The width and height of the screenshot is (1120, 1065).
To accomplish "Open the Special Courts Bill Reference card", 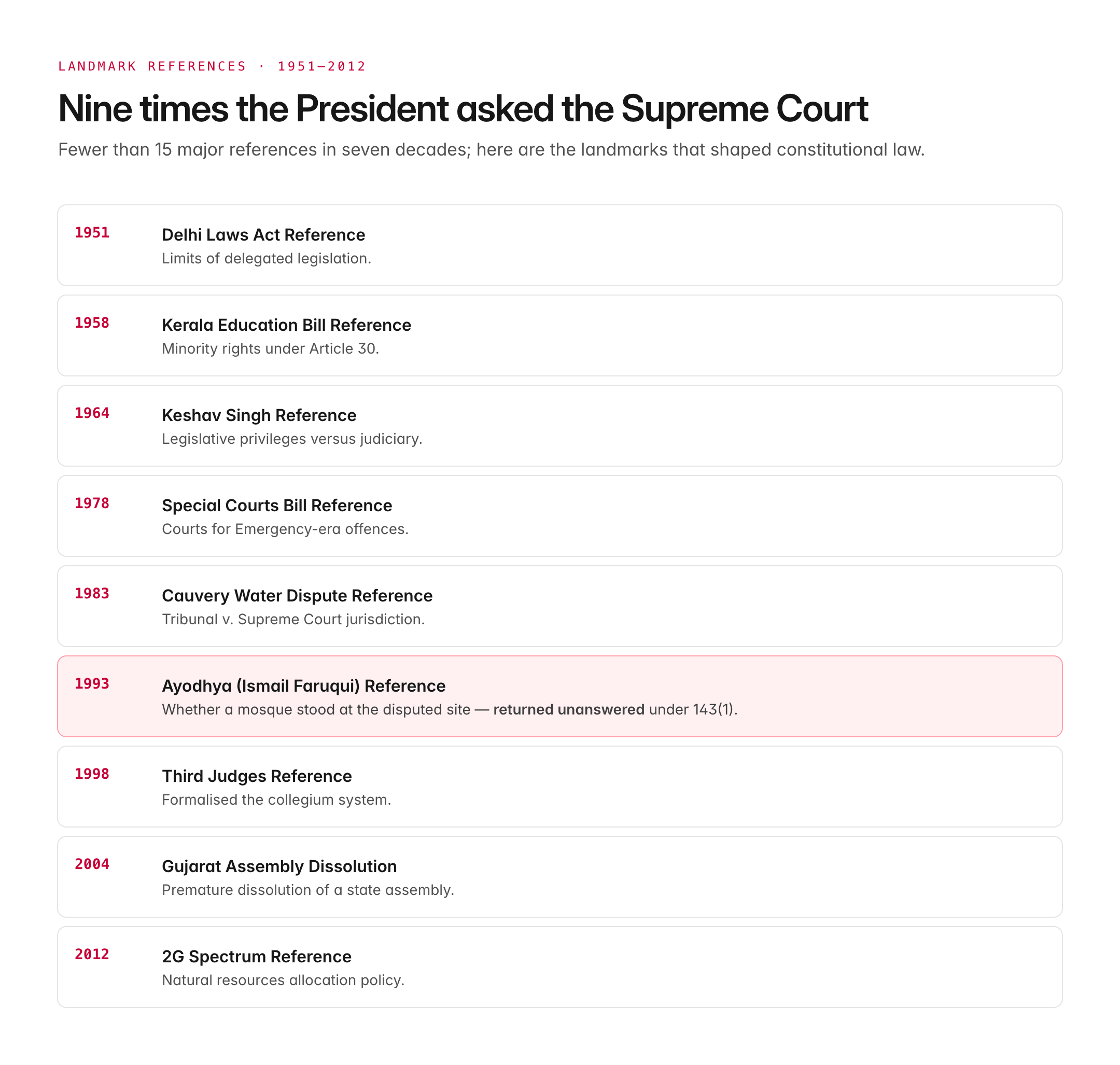I will pos(559,516).
